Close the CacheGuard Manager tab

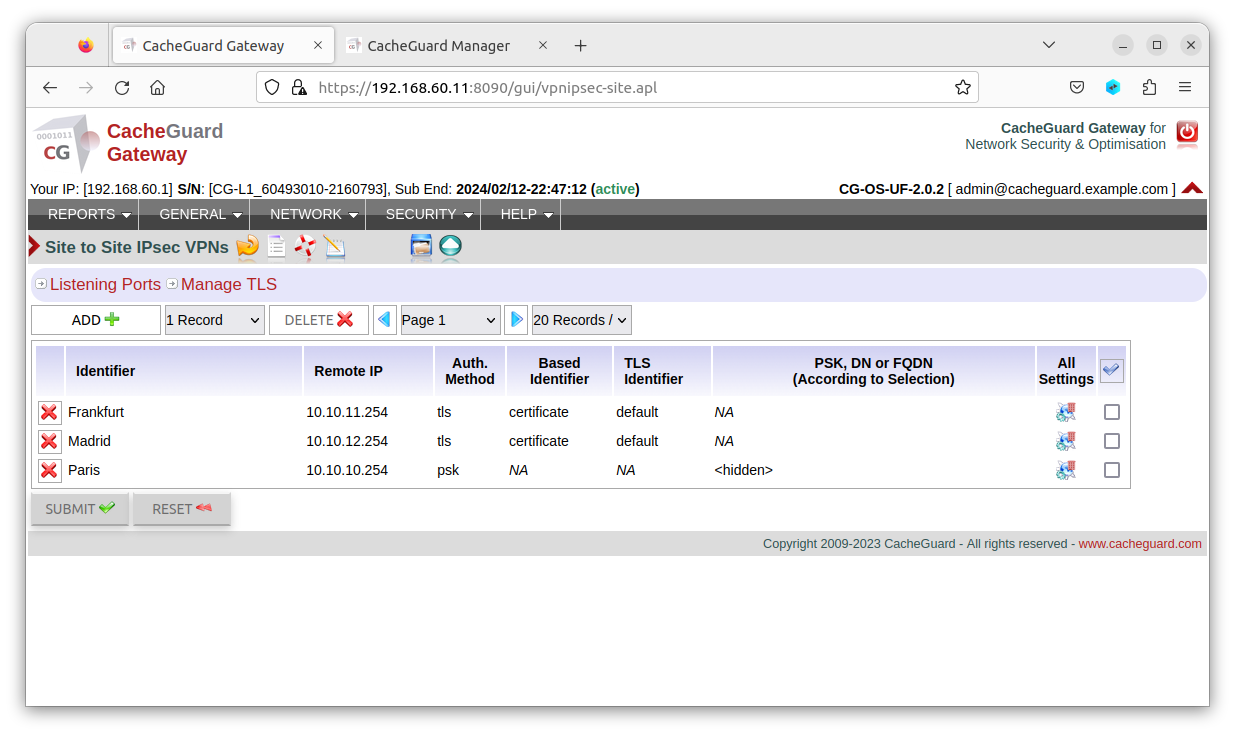click(543, 46)
